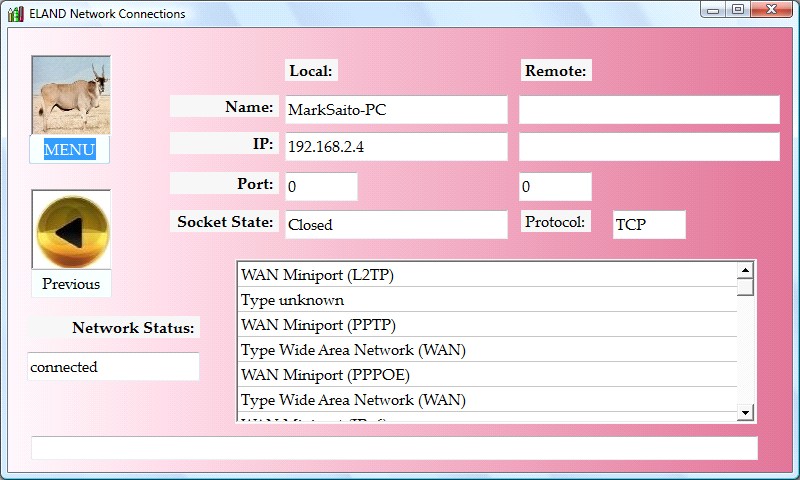Select WAN Miniport (PPPOE) entry
The height and width of the screenshot is (480, 800).
tap(488, 375)
